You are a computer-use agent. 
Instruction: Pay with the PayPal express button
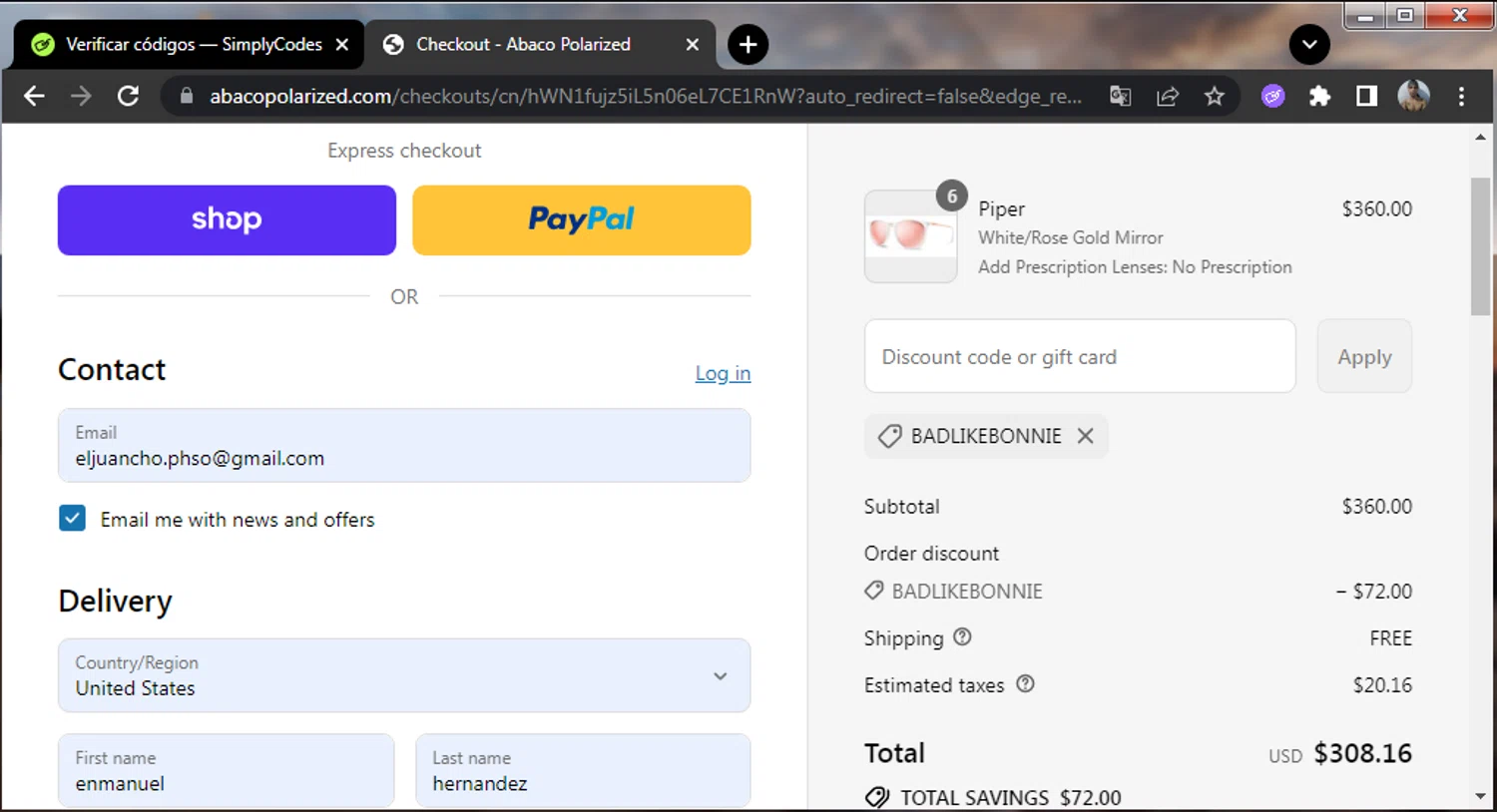[581, 219]
